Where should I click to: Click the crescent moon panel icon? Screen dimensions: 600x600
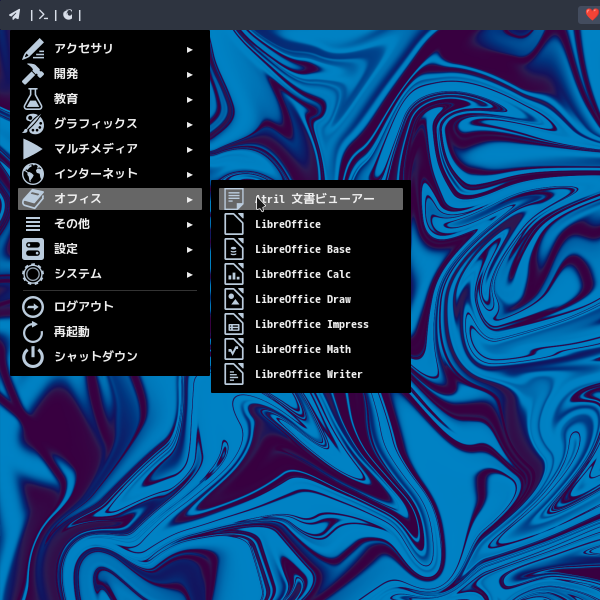tap(68, 15)
